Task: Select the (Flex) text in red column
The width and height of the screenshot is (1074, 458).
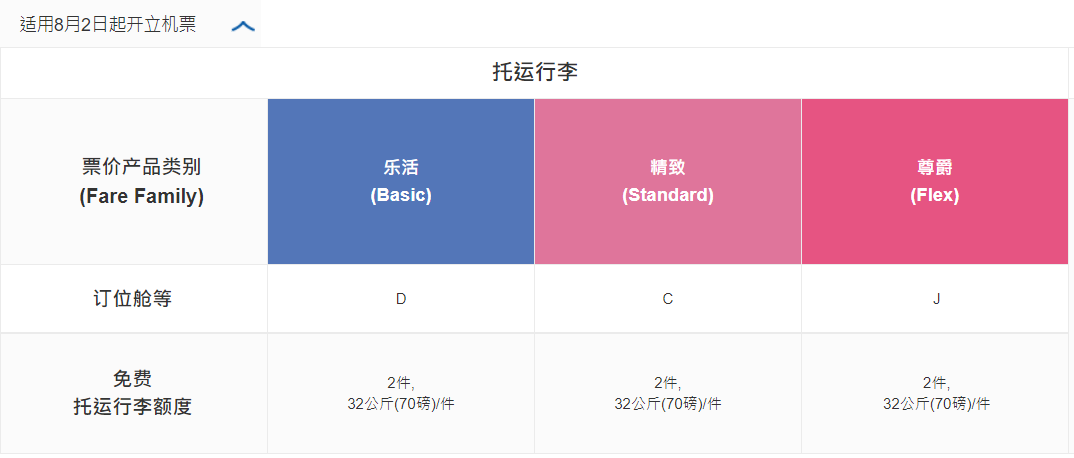Action: 935,195
